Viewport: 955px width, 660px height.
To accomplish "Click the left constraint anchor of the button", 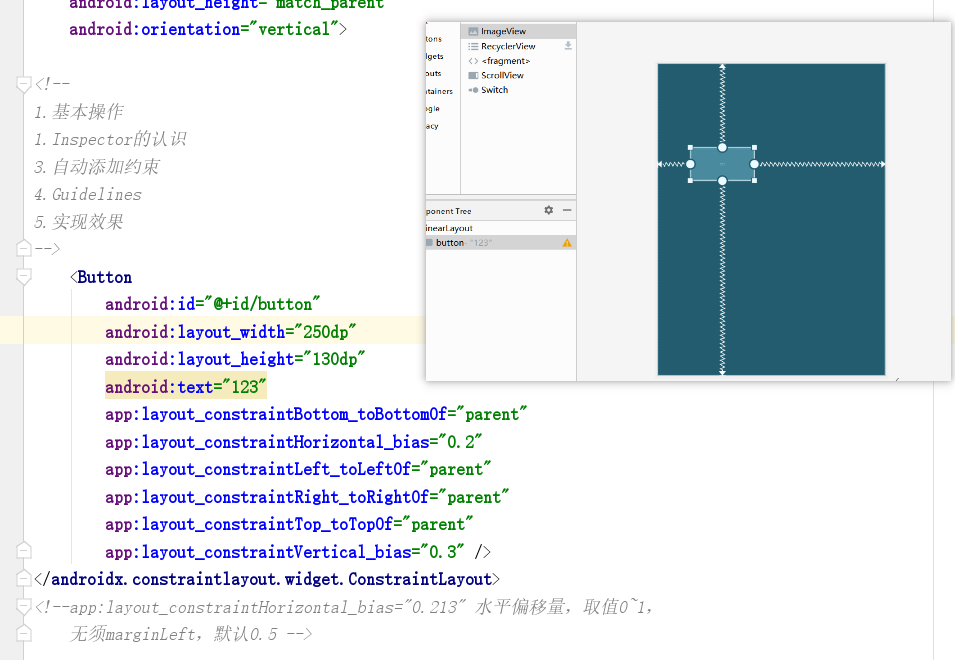I will [x=691, y=164].
